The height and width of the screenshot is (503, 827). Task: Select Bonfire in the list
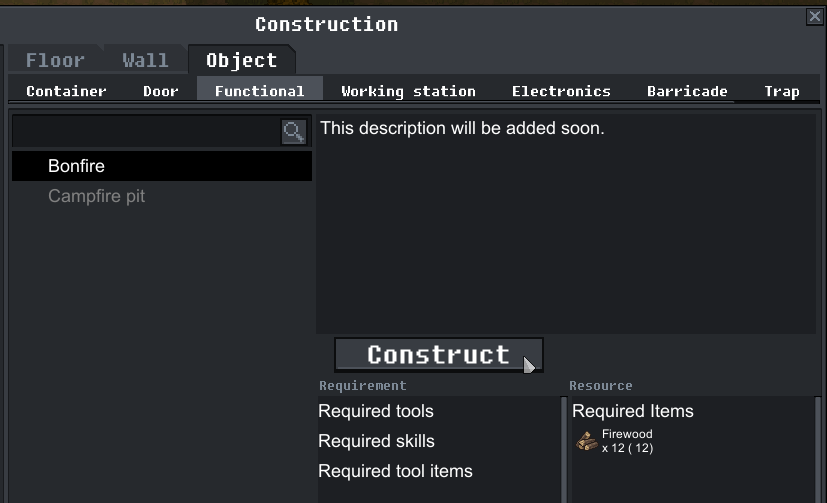(76, 166)
